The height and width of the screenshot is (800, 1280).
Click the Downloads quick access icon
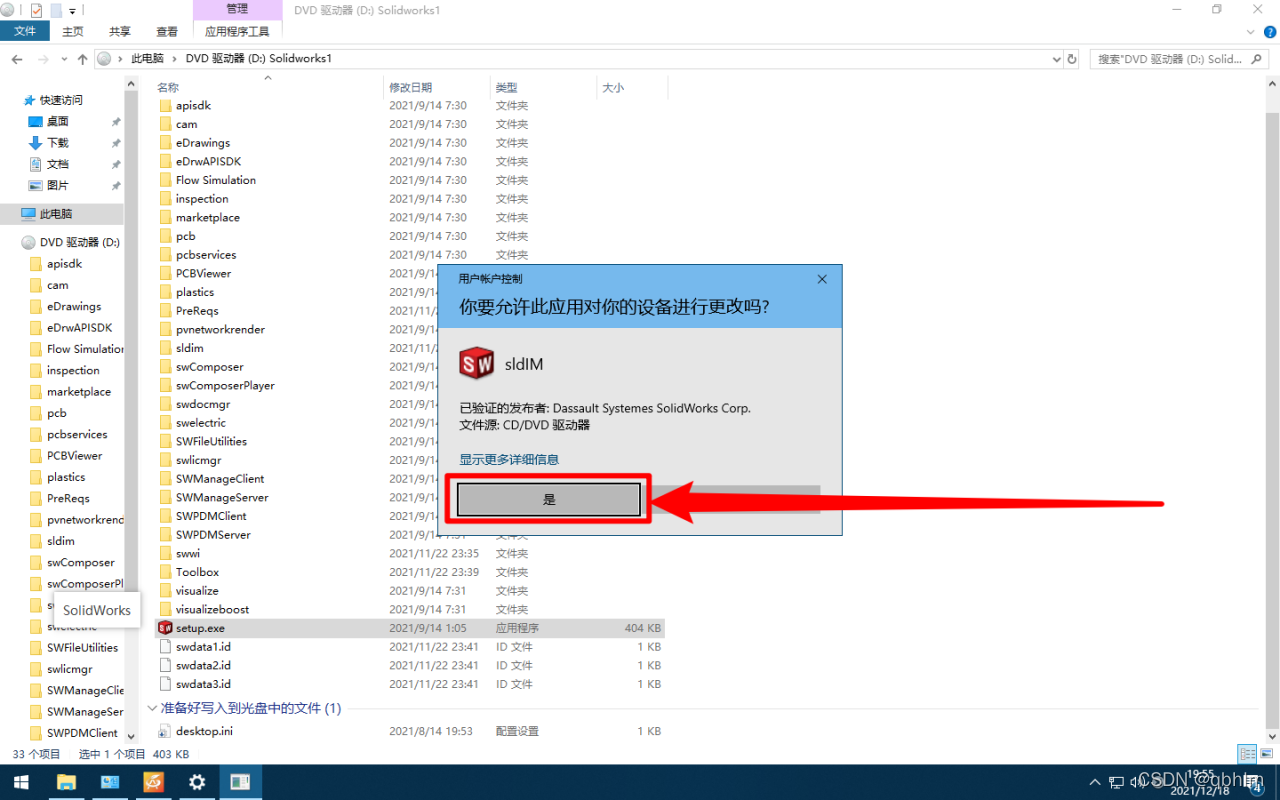(35, 143)
